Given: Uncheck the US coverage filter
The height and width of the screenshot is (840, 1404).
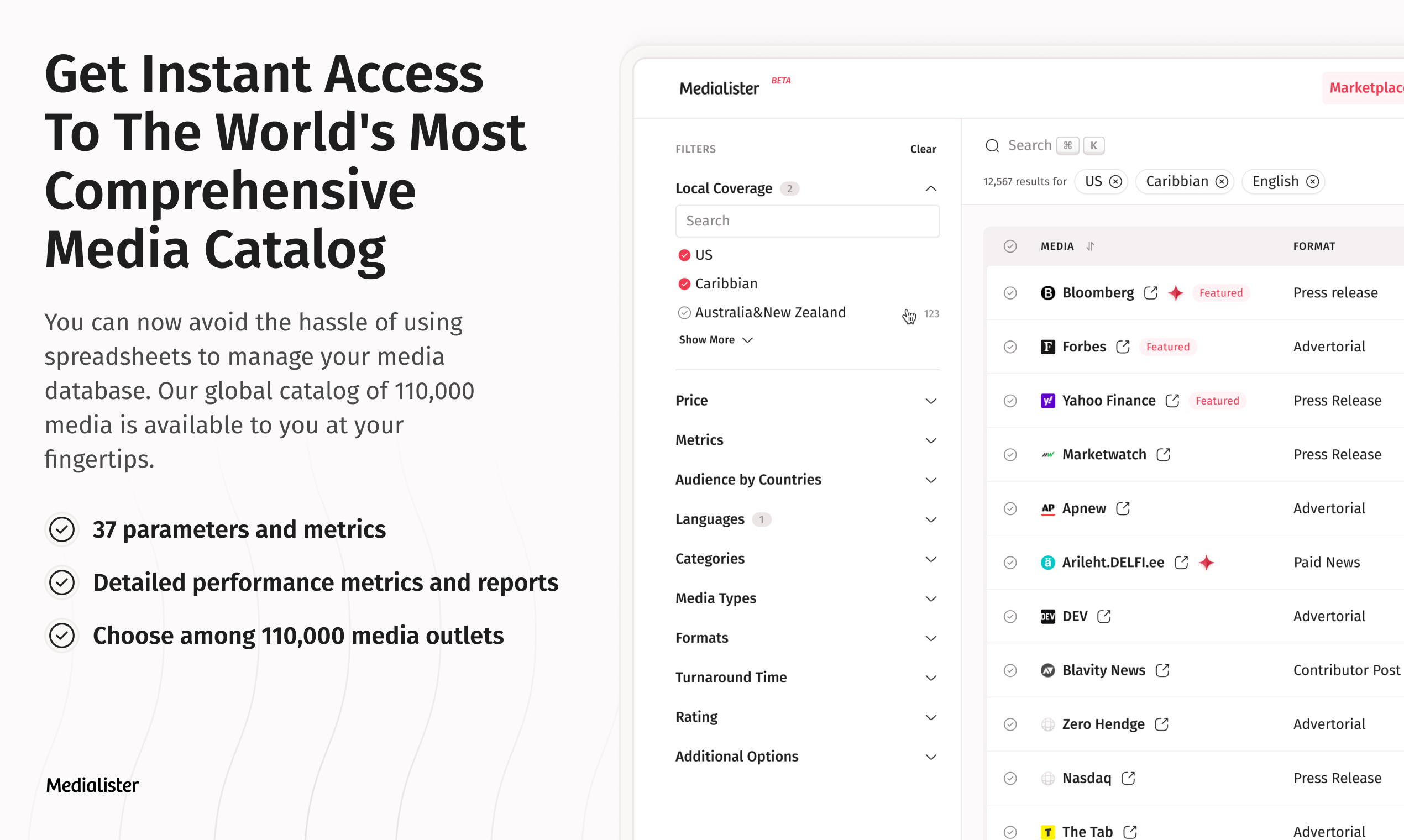Looking at the screenshot, I should point(684,255).
